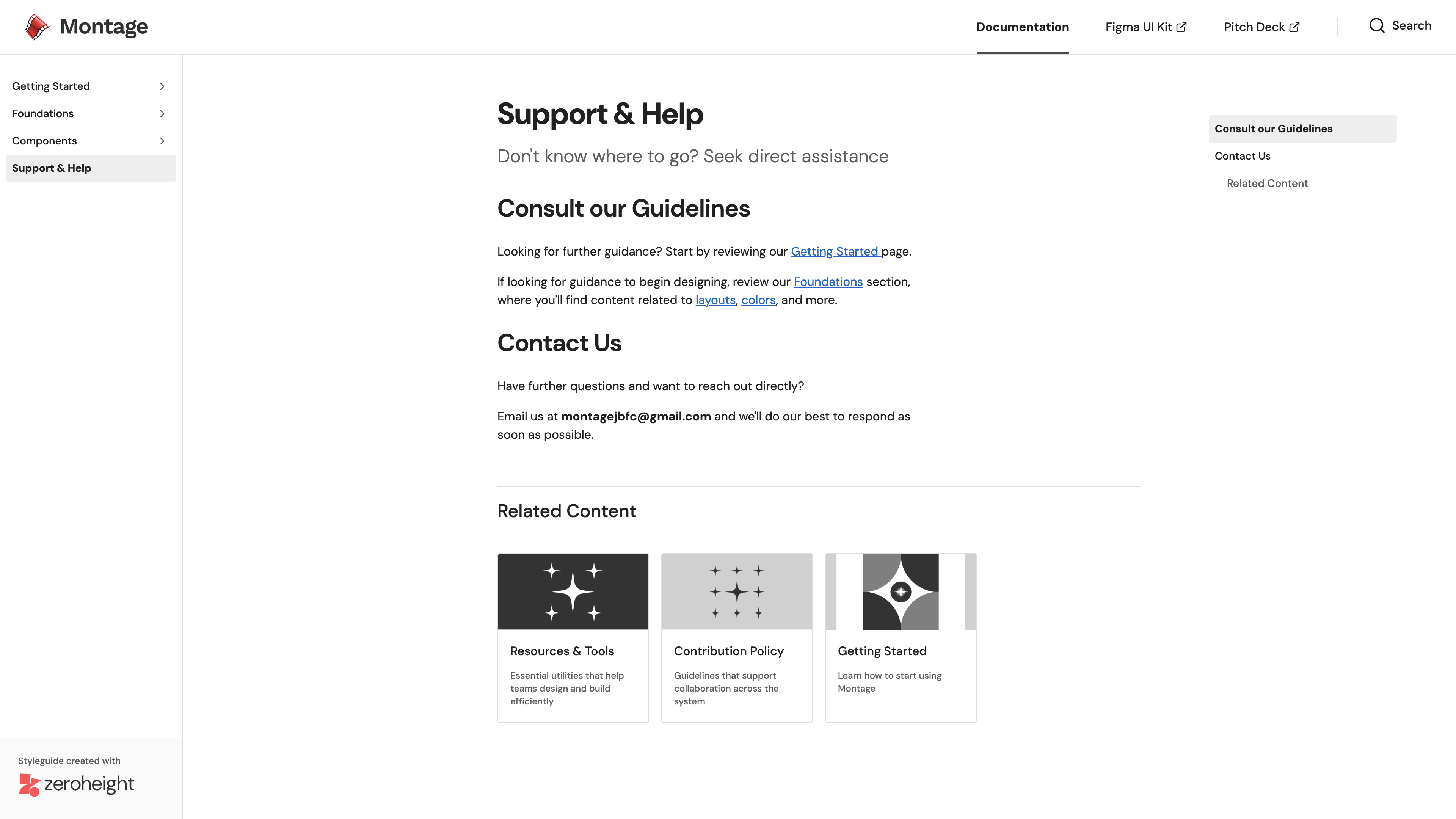Screen dimensions: 1456x819
Task: Expand the Components sidebar section
Action: coord(162,140)
